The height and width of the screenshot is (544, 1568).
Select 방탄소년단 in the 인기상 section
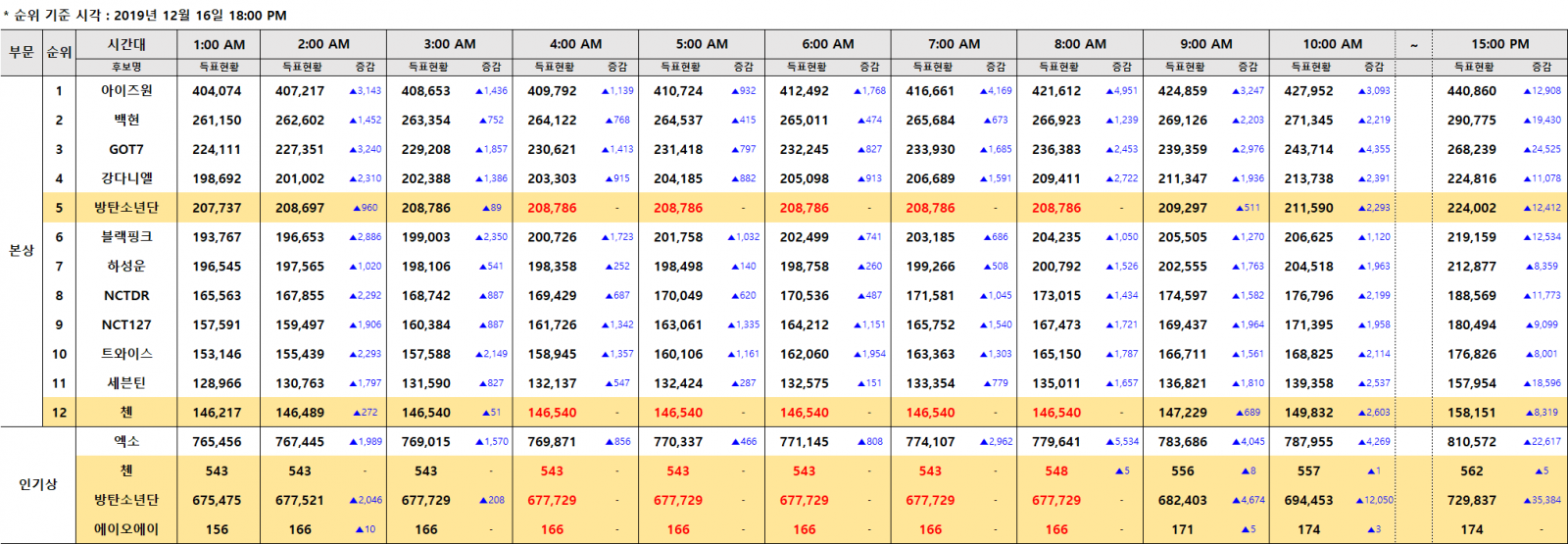click(126, 500)
